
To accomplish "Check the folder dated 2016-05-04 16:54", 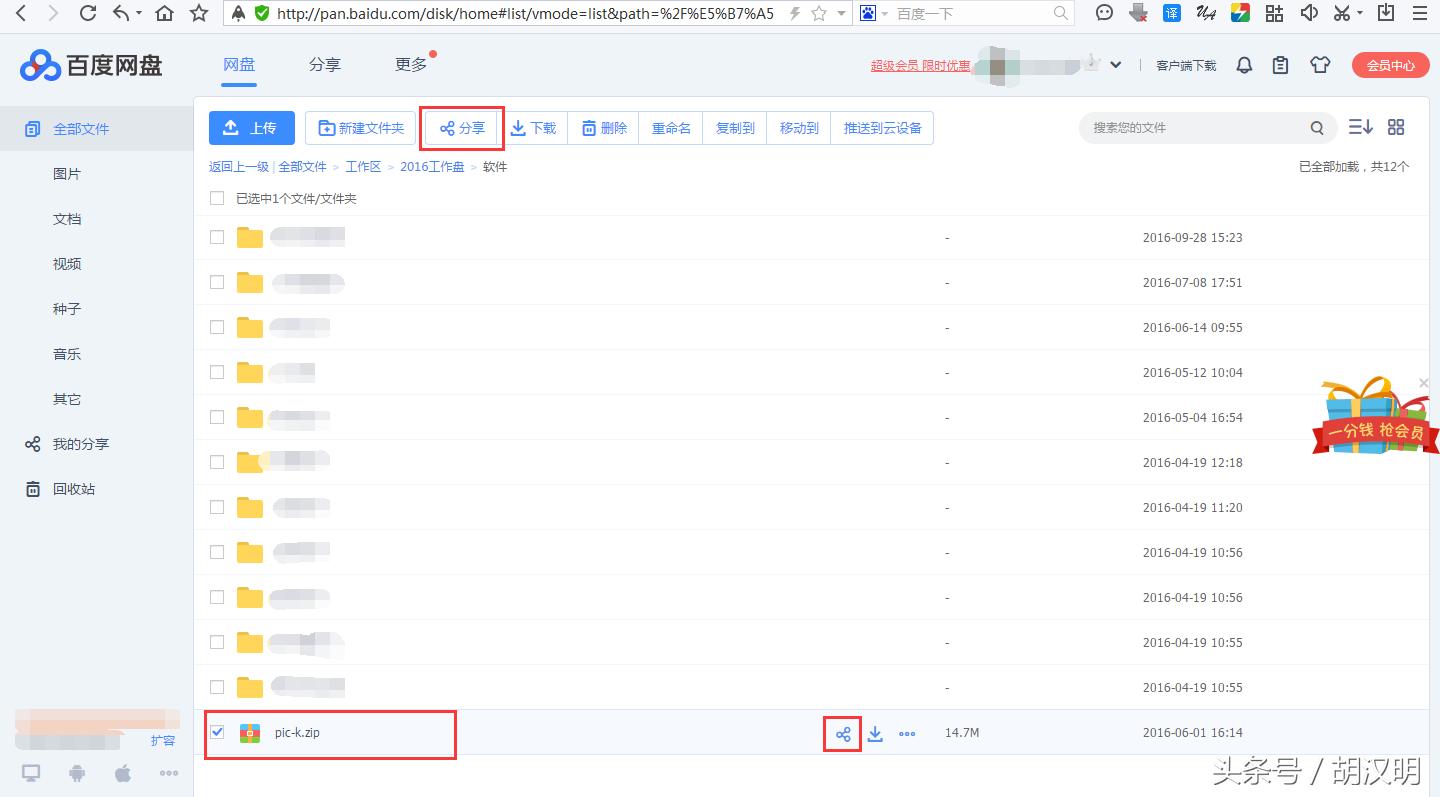I will point(217,417).
